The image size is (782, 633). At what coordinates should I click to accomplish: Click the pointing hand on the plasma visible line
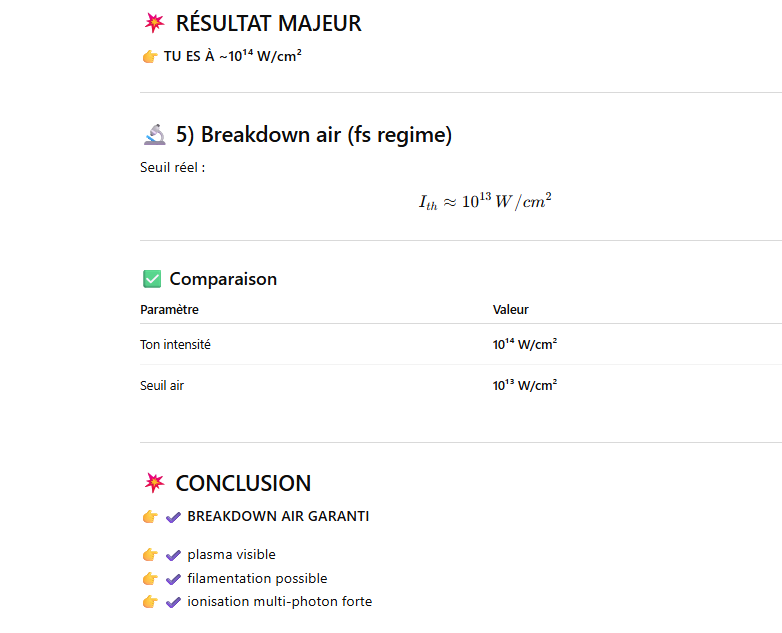tap(150, 555)
